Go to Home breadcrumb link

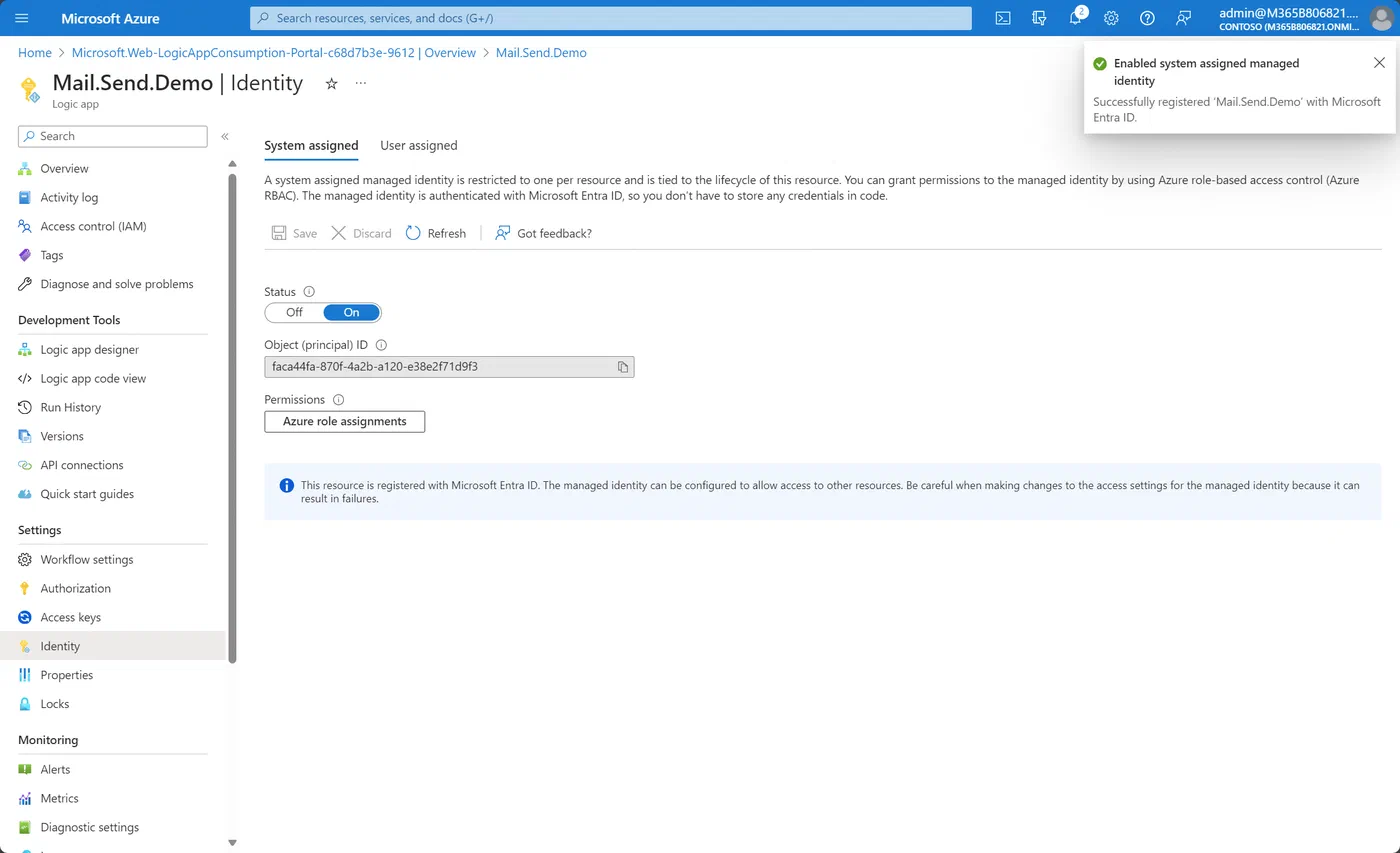click(x=35, y=52)
